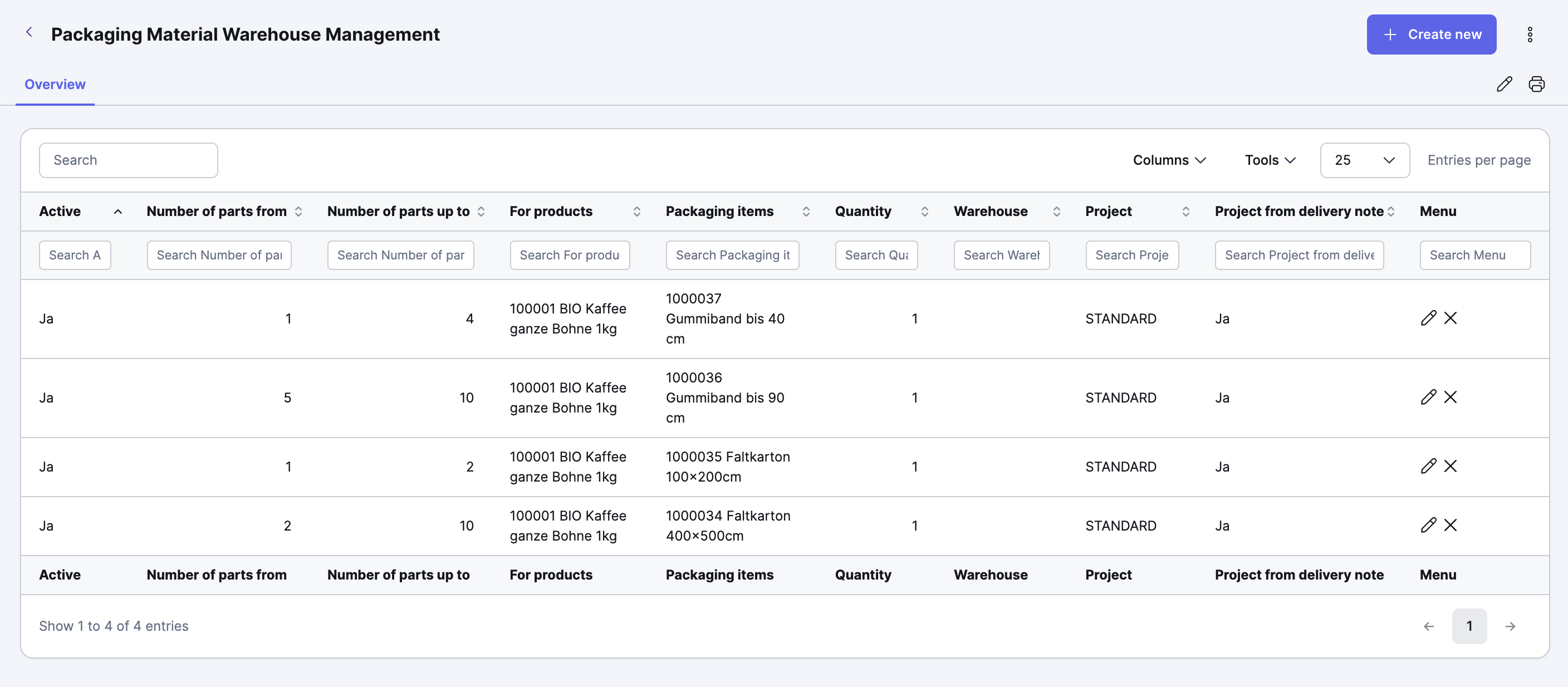Click the footer Packaging items label
1568x687 pixels.
click(719, 575)
